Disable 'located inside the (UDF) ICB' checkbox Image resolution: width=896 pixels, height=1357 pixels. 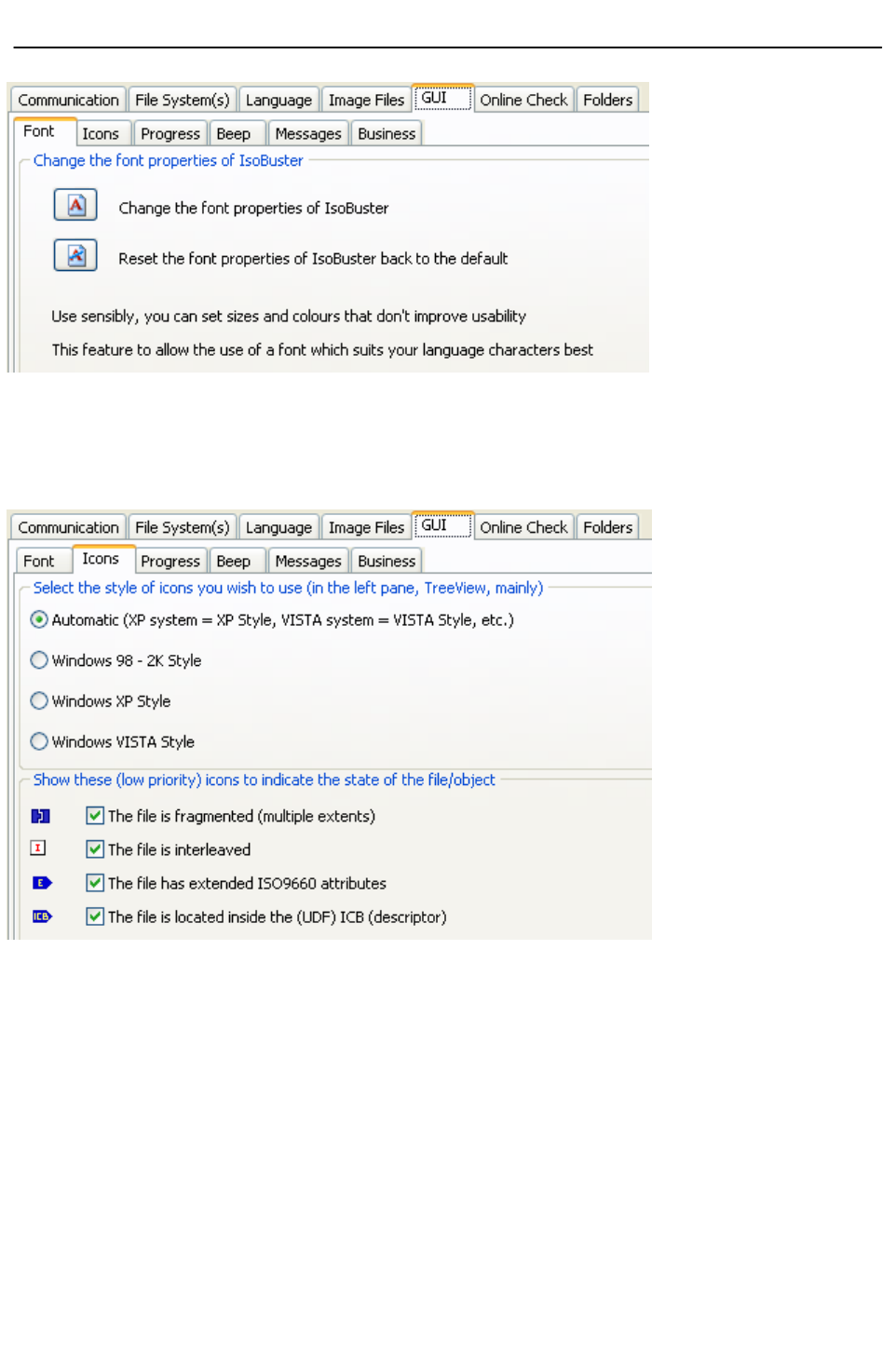95,916
